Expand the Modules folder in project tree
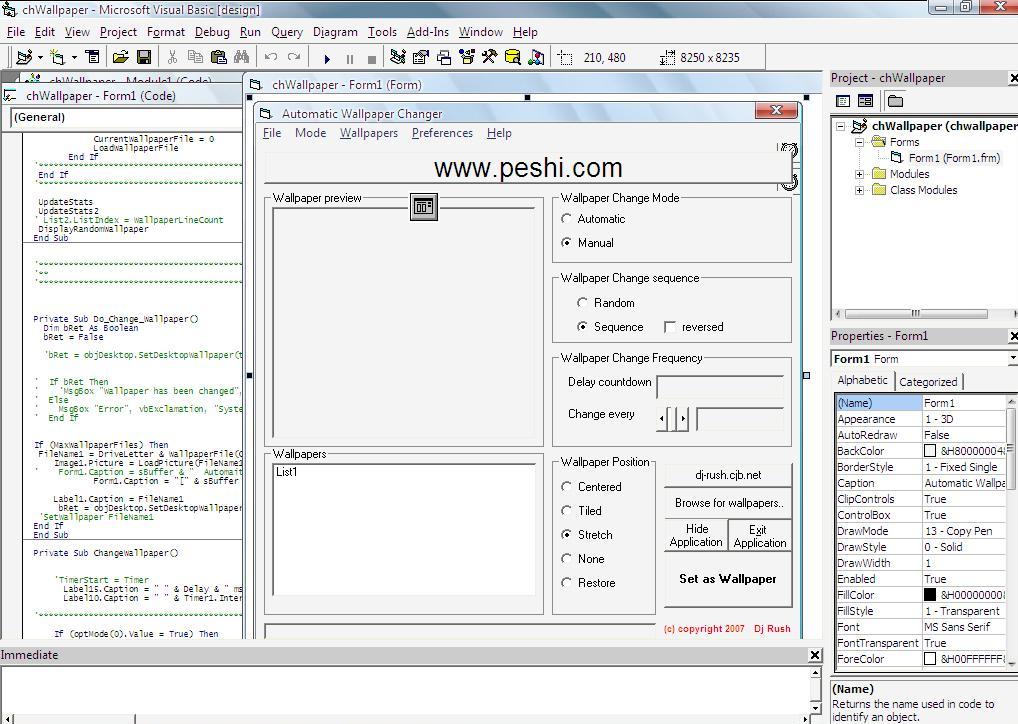Image resolution: width=1018 pixels, height=724 pixels. pyautogui.click(x=860, y=174)
